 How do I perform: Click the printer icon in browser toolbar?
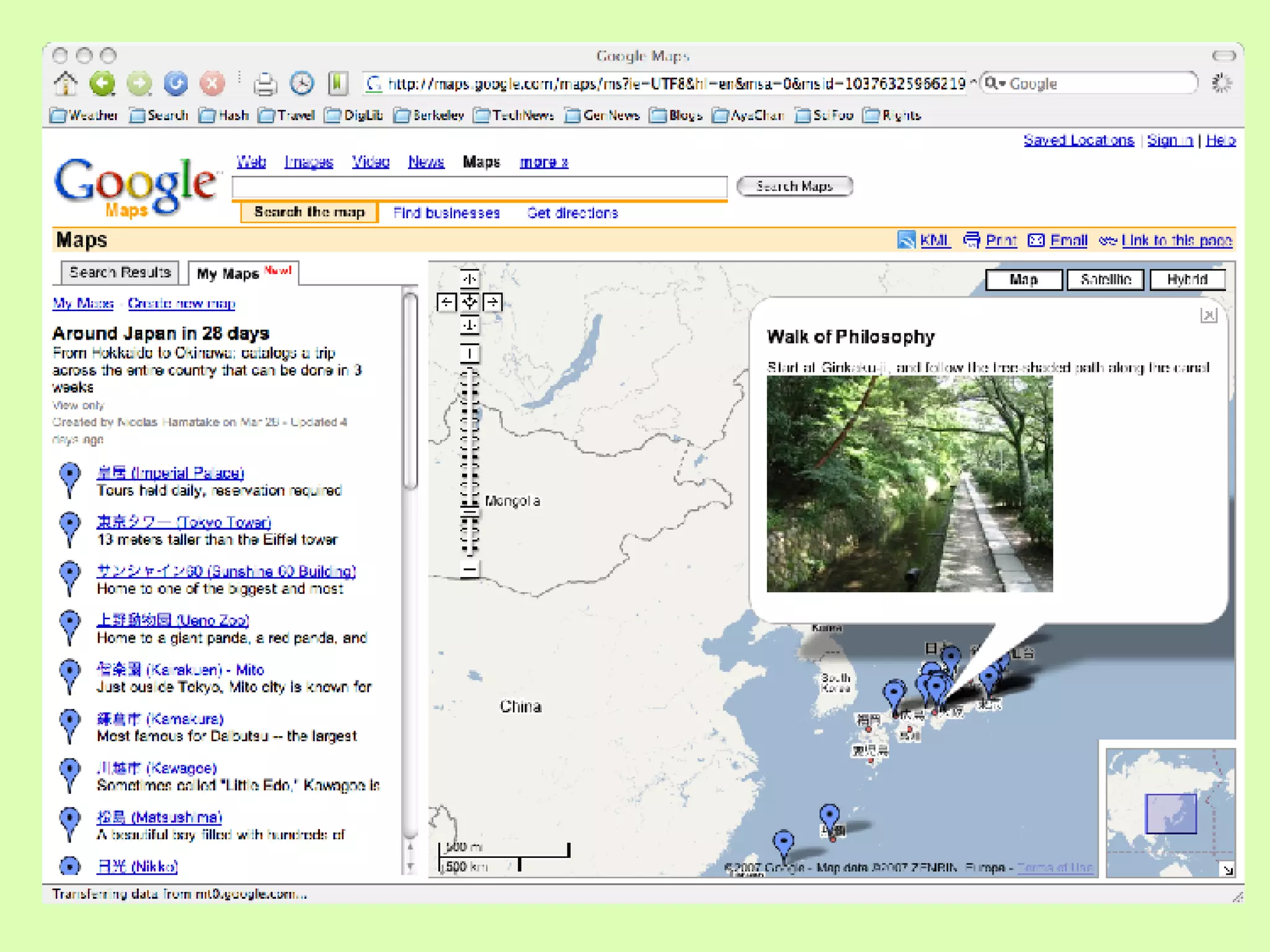[265, 84]
